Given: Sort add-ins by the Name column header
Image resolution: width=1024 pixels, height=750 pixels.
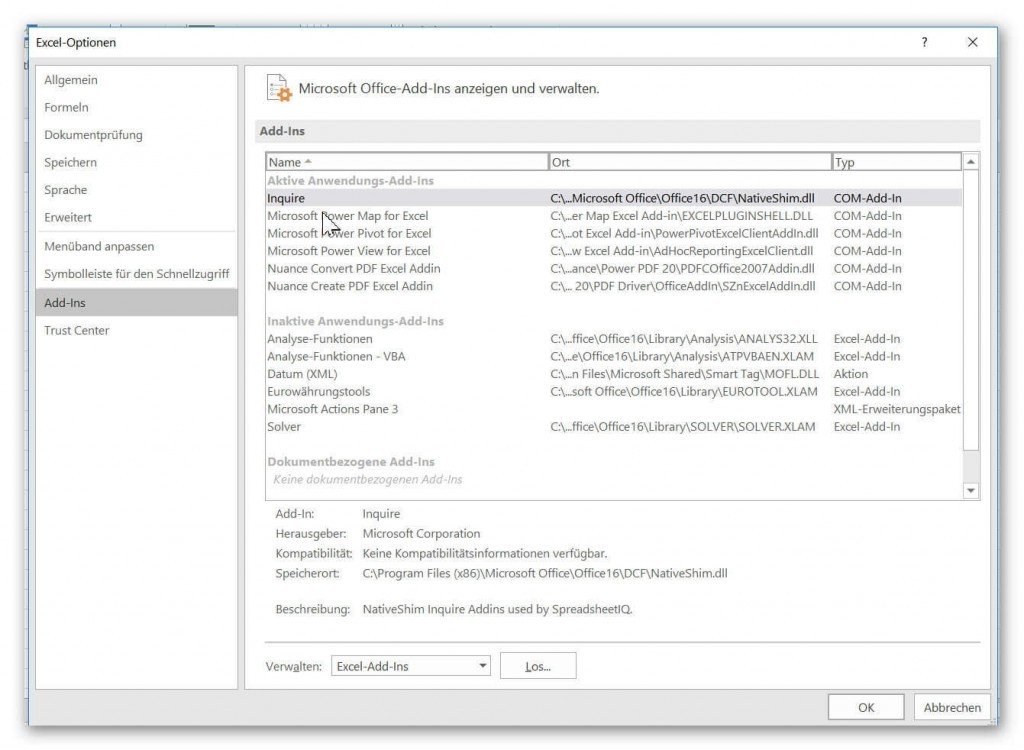Looking at the screenshot, I should point(407,162).
